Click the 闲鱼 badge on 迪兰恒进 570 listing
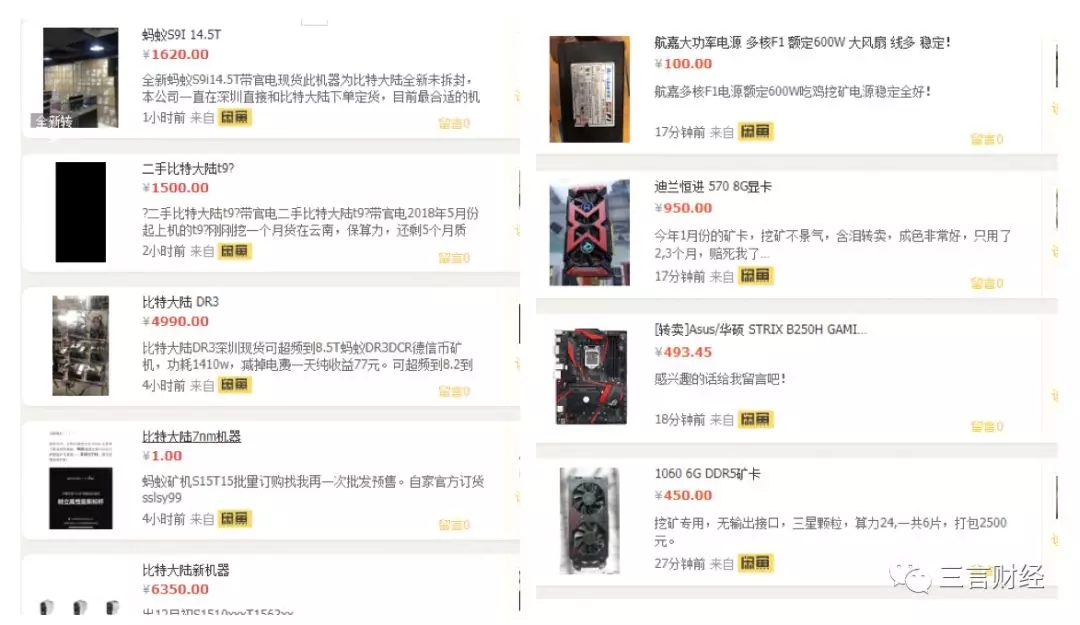Viewport: 1080px width, 625px height. [756, 276]
